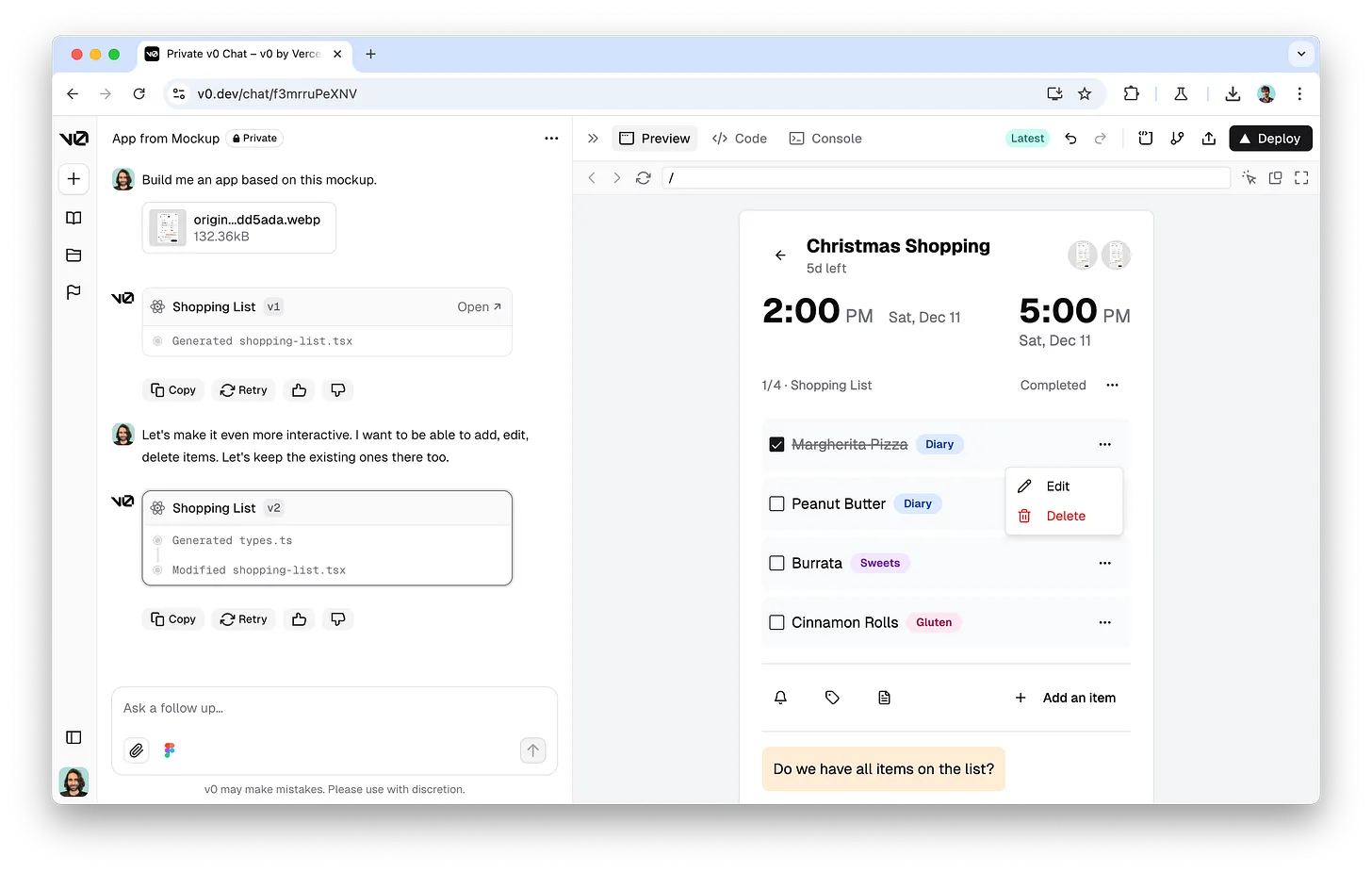Redo with the curved arrow icon
The width and height of the screenshot is (1372, 873).
point(1101,139)
